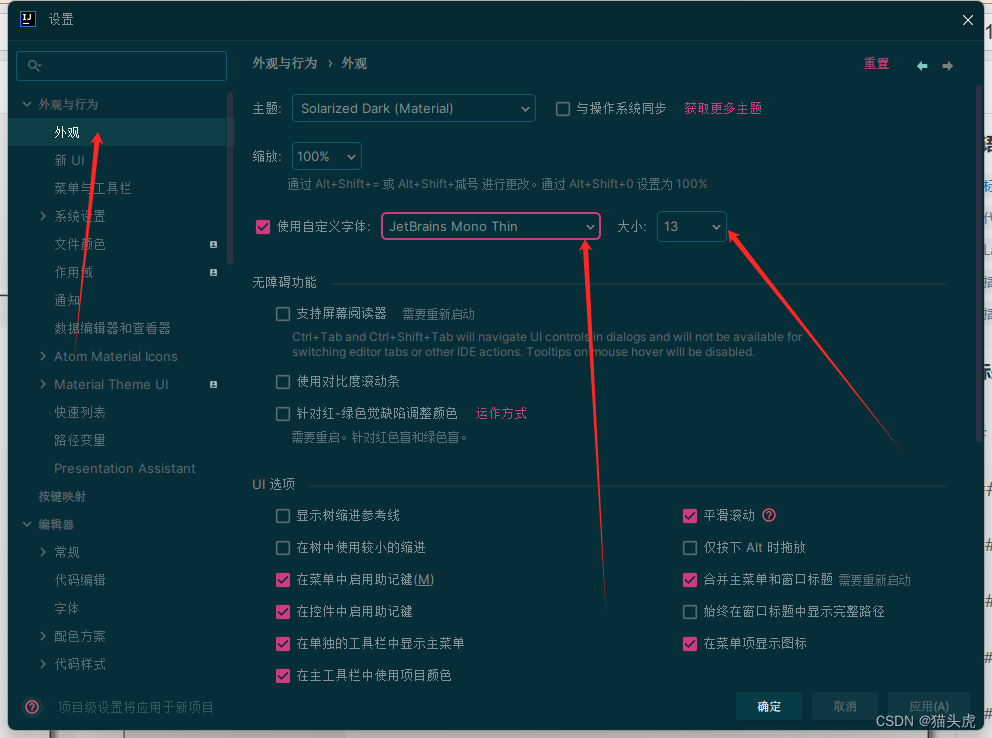This screenshot has height=738, width=992.
Task: Check 针对红-绿色觉缺陷调整颜色
Action: (283, 414)
